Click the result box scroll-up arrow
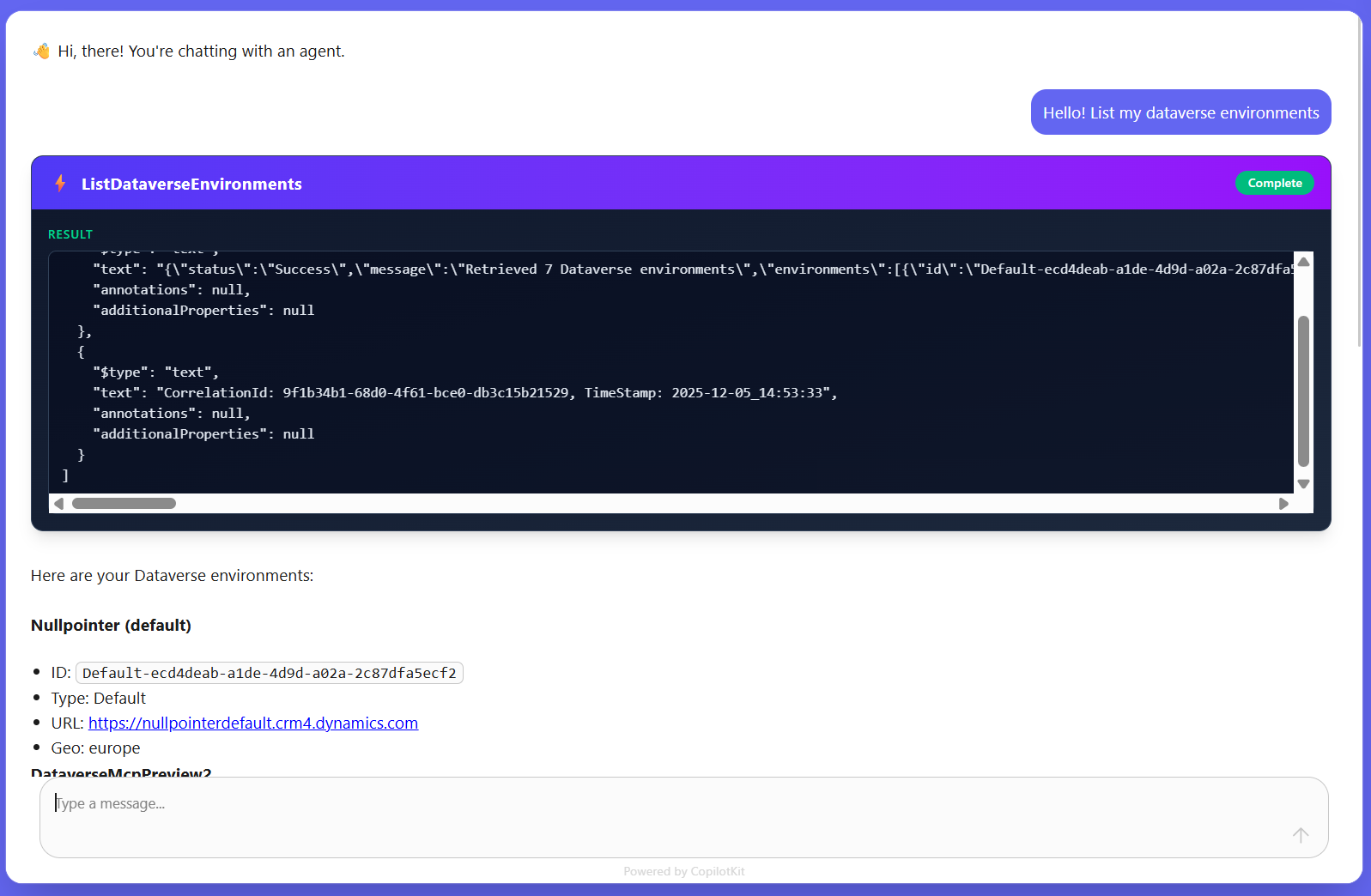 coord(1303,262)
